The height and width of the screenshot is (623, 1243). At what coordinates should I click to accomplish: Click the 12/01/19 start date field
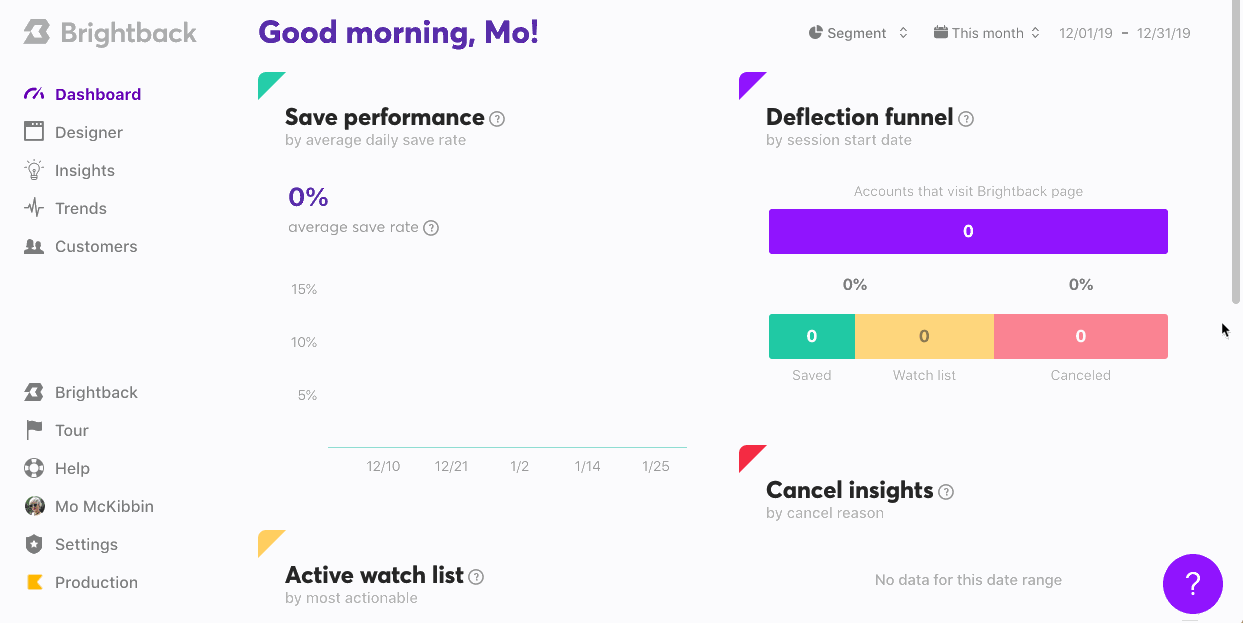[1086, 33]
